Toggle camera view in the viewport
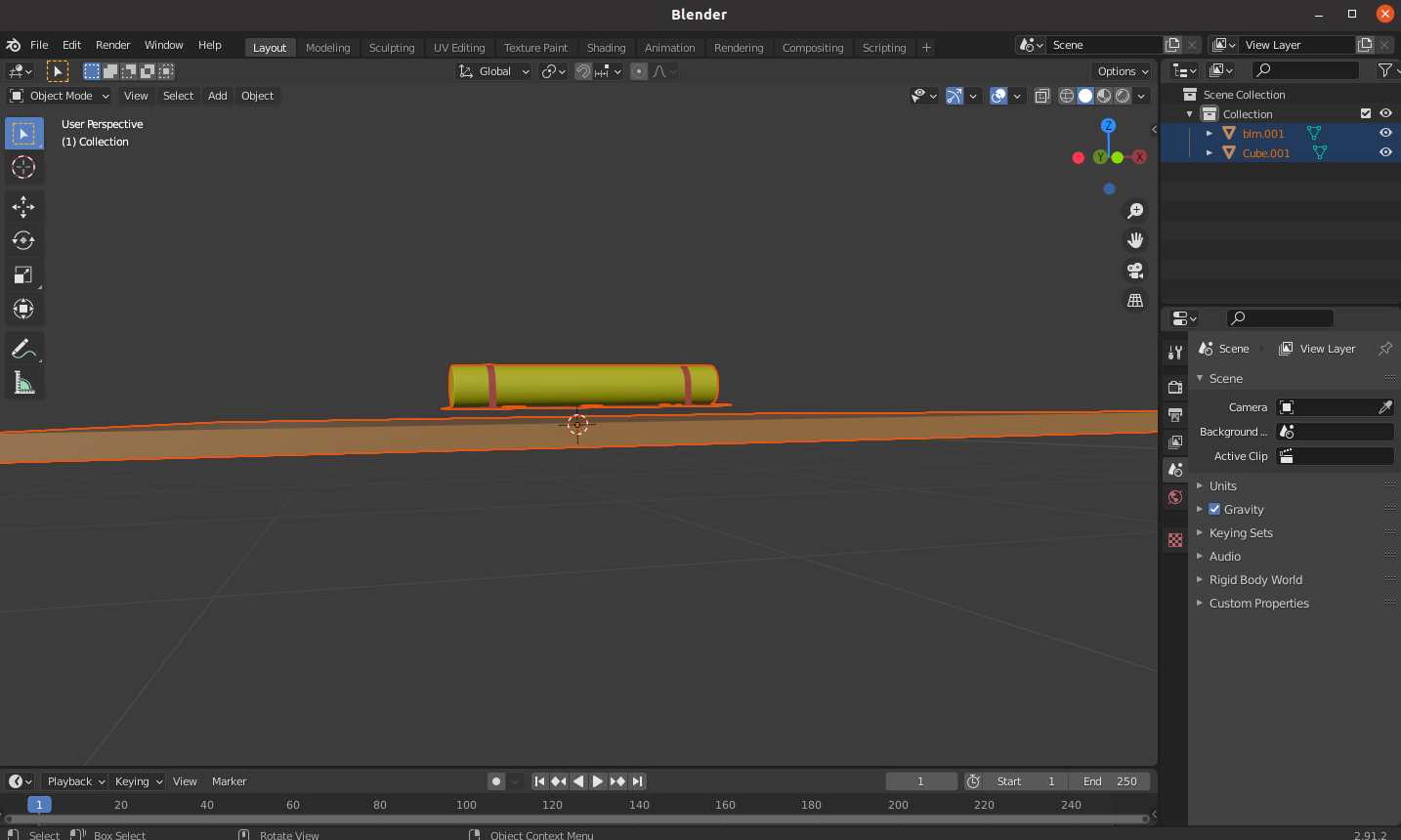Screen dimensions: 1401x840 click(1134, 271)
